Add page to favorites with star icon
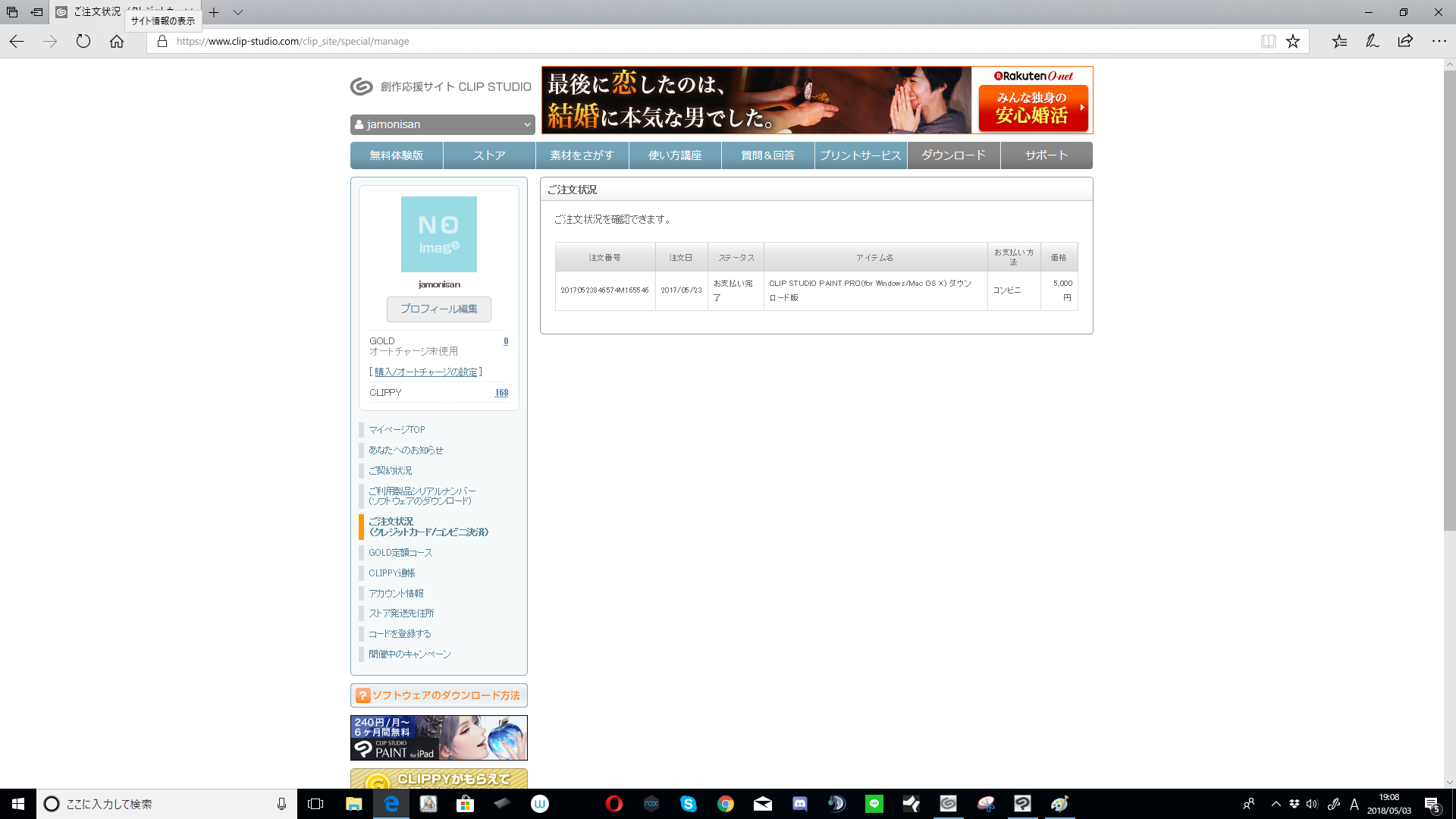 point(1293,42)
